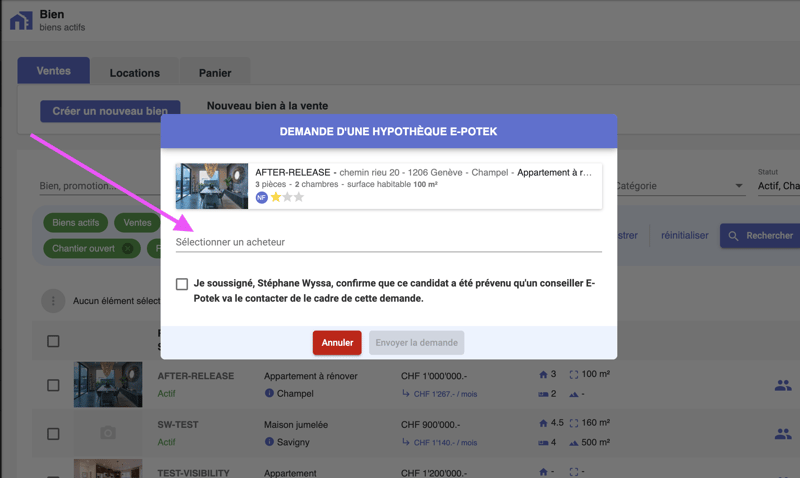Click the TEST-VISIBILITY row thumbnail

tap(108, 468)
